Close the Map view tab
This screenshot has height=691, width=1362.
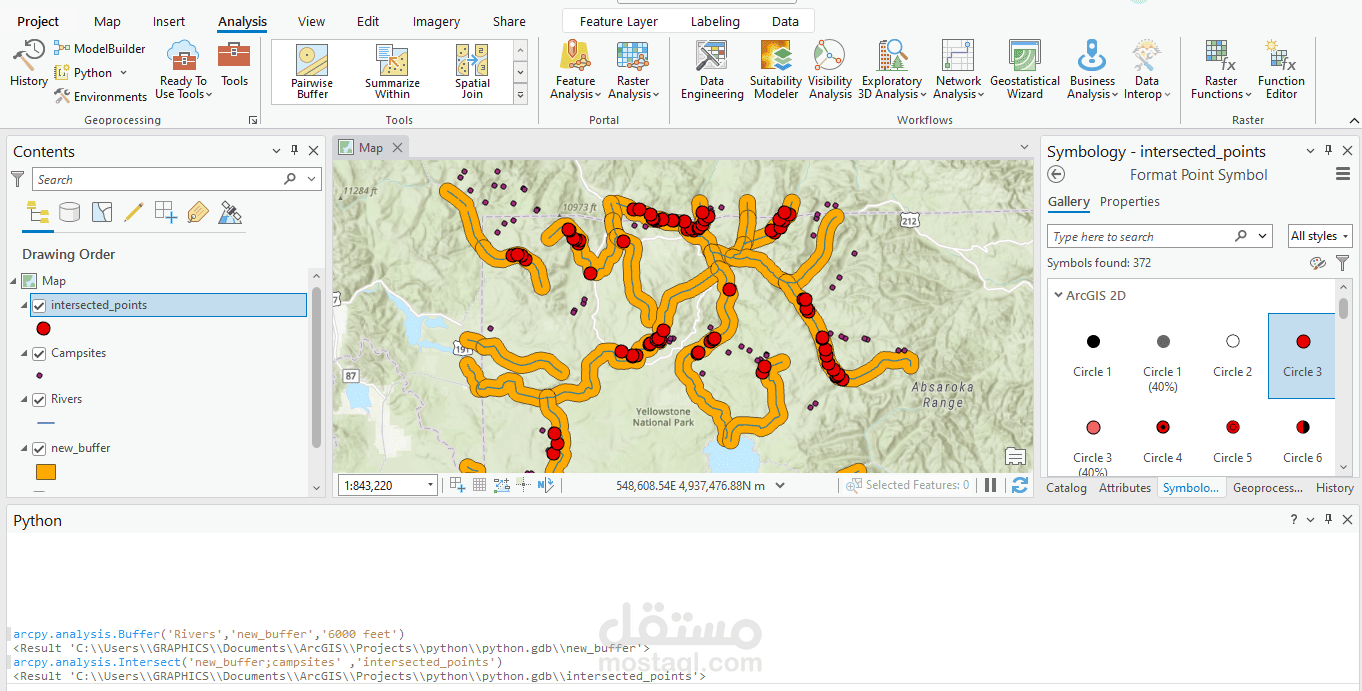(397, 147)
